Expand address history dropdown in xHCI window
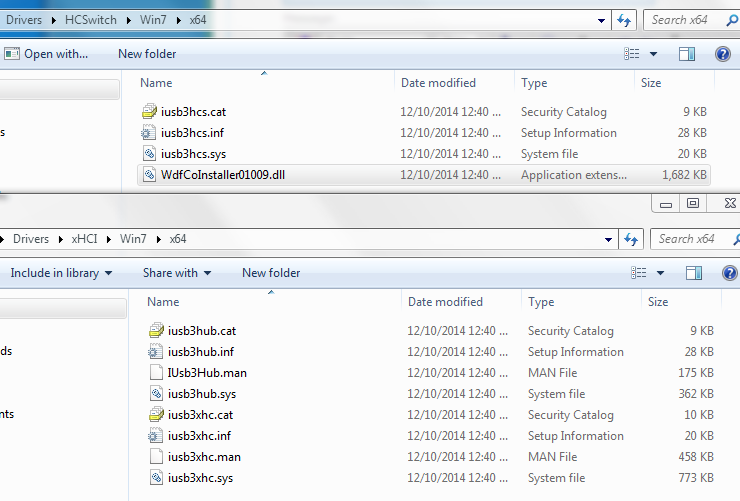The height and width of the screenshot is (501, 740). pos(608,240)
